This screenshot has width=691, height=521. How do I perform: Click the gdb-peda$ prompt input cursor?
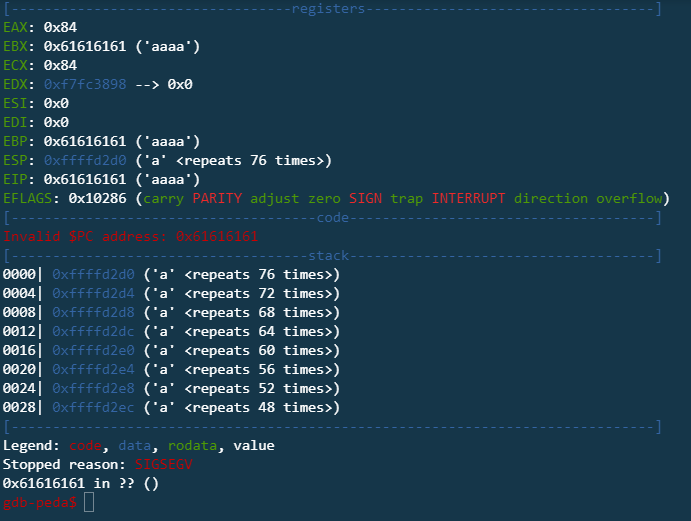tap(89, 502)
